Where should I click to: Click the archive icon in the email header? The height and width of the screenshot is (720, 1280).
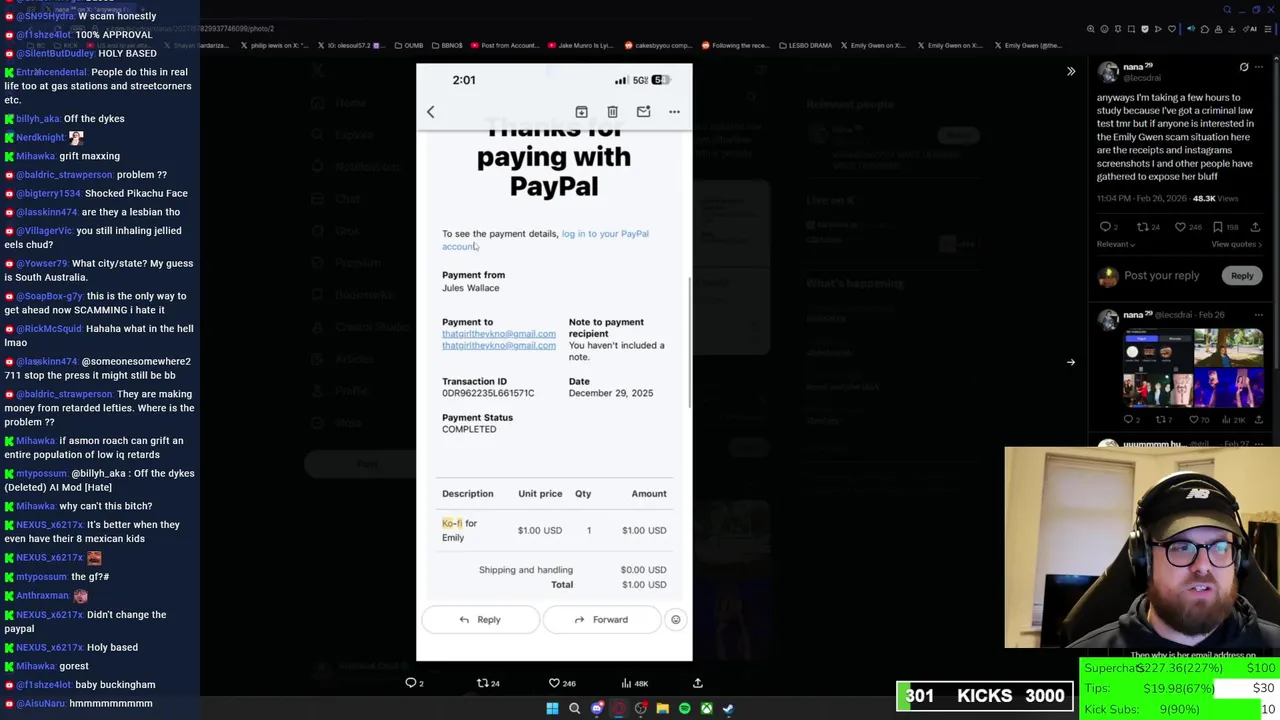[581, 112]
